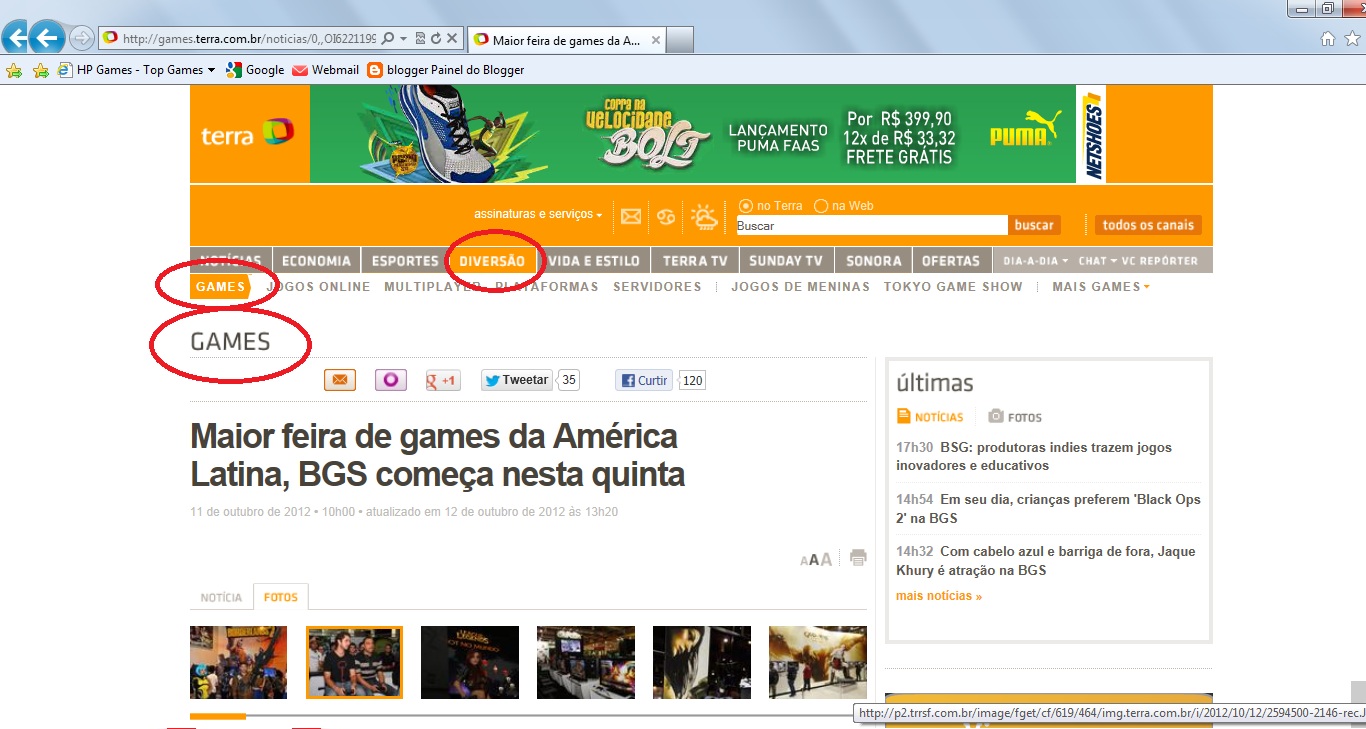Expand the Mais Games dropdown
Viewport: 1366px width, 729px height.
[x=1101, y=287]
